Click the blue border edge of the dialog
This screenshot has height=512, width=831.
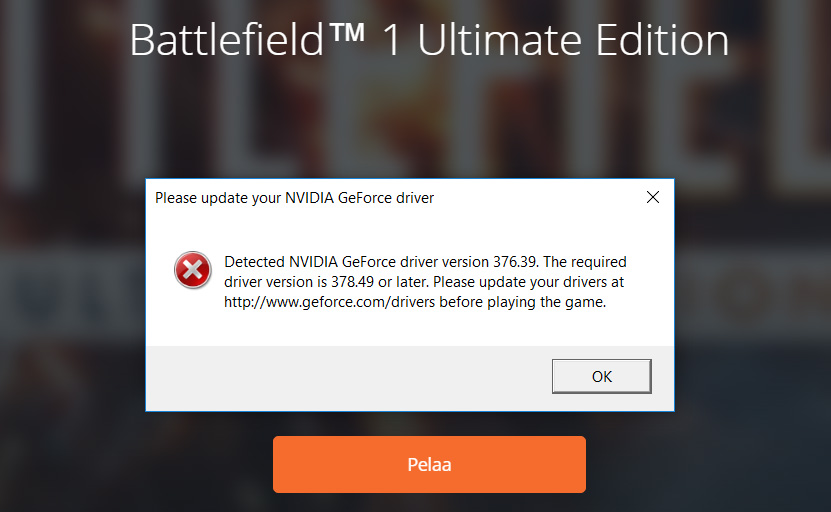point(146,295)
